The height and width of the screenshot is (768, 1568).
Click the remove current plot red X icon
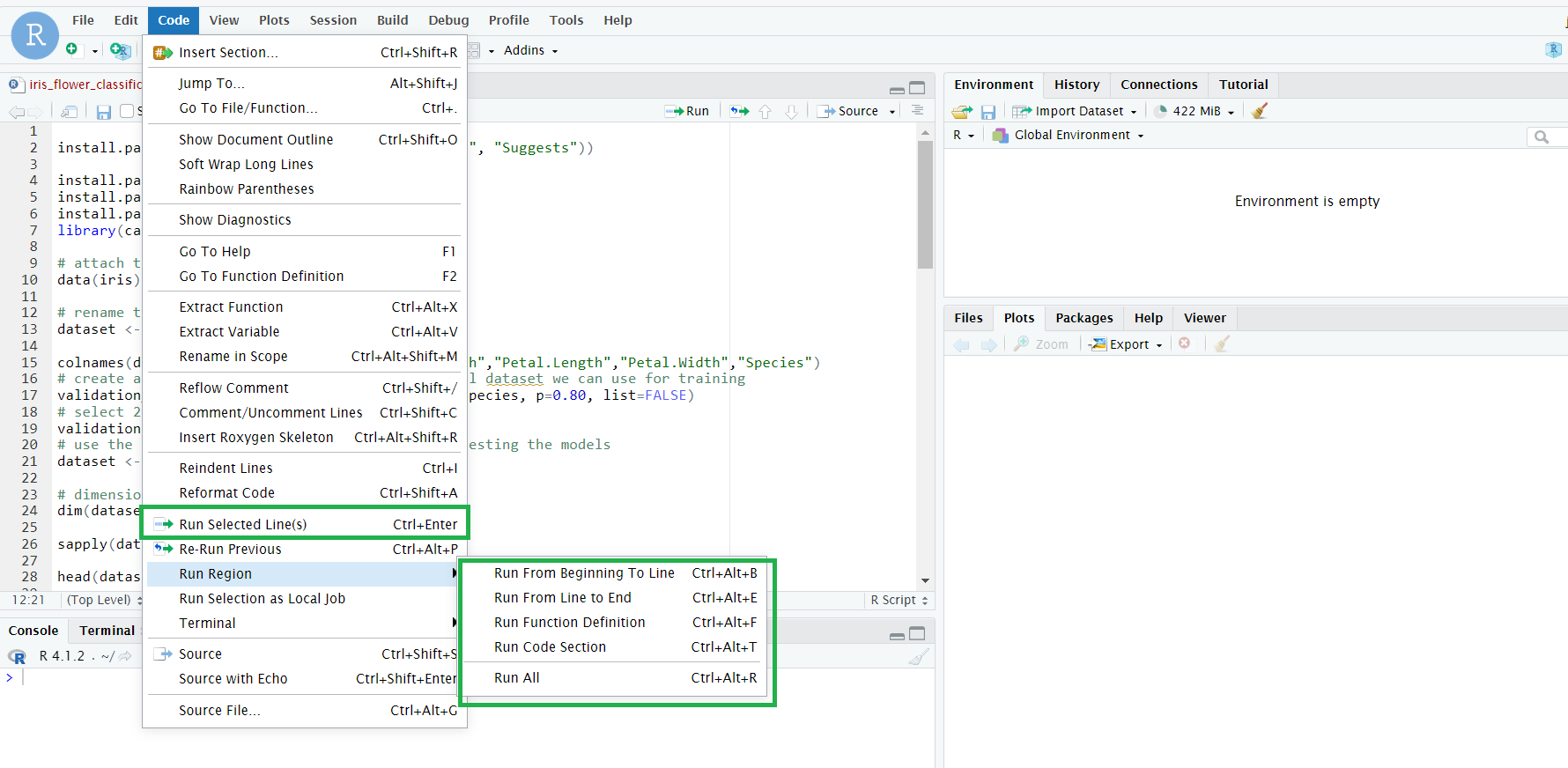[x=1185, y=343]
